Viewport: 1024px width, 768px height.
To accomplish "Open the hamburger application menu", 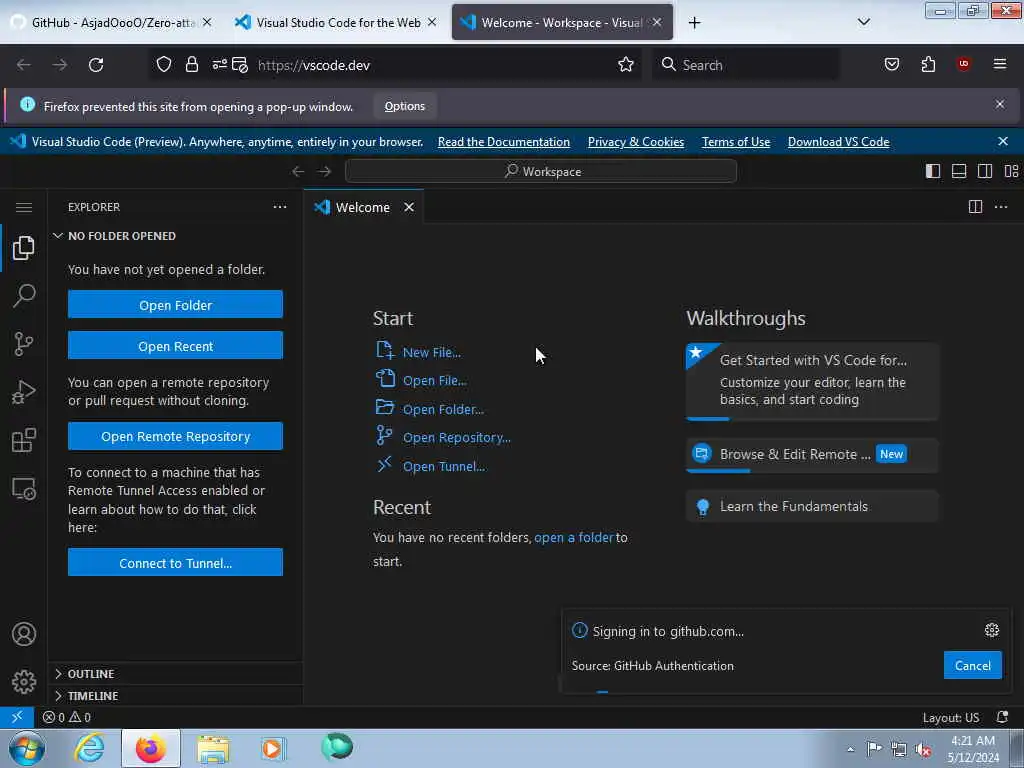I will pos(24,208).
